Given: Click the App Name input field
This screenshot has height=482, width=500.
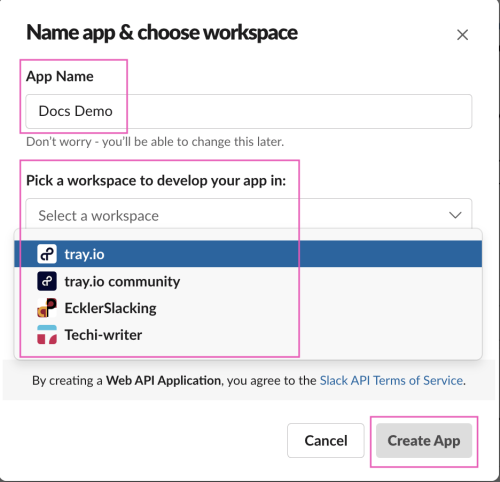Looking at the screenshot, I should (x=249, y=111).
